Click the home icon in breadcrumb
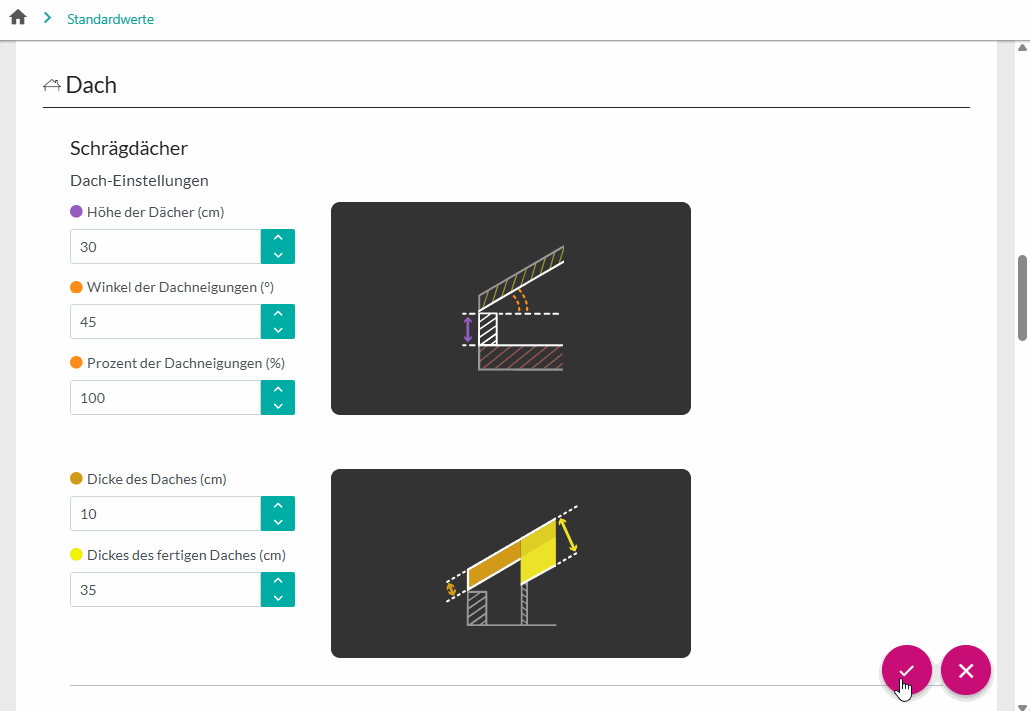Screen dimensions: 1030x711 (x=18, y=18)
